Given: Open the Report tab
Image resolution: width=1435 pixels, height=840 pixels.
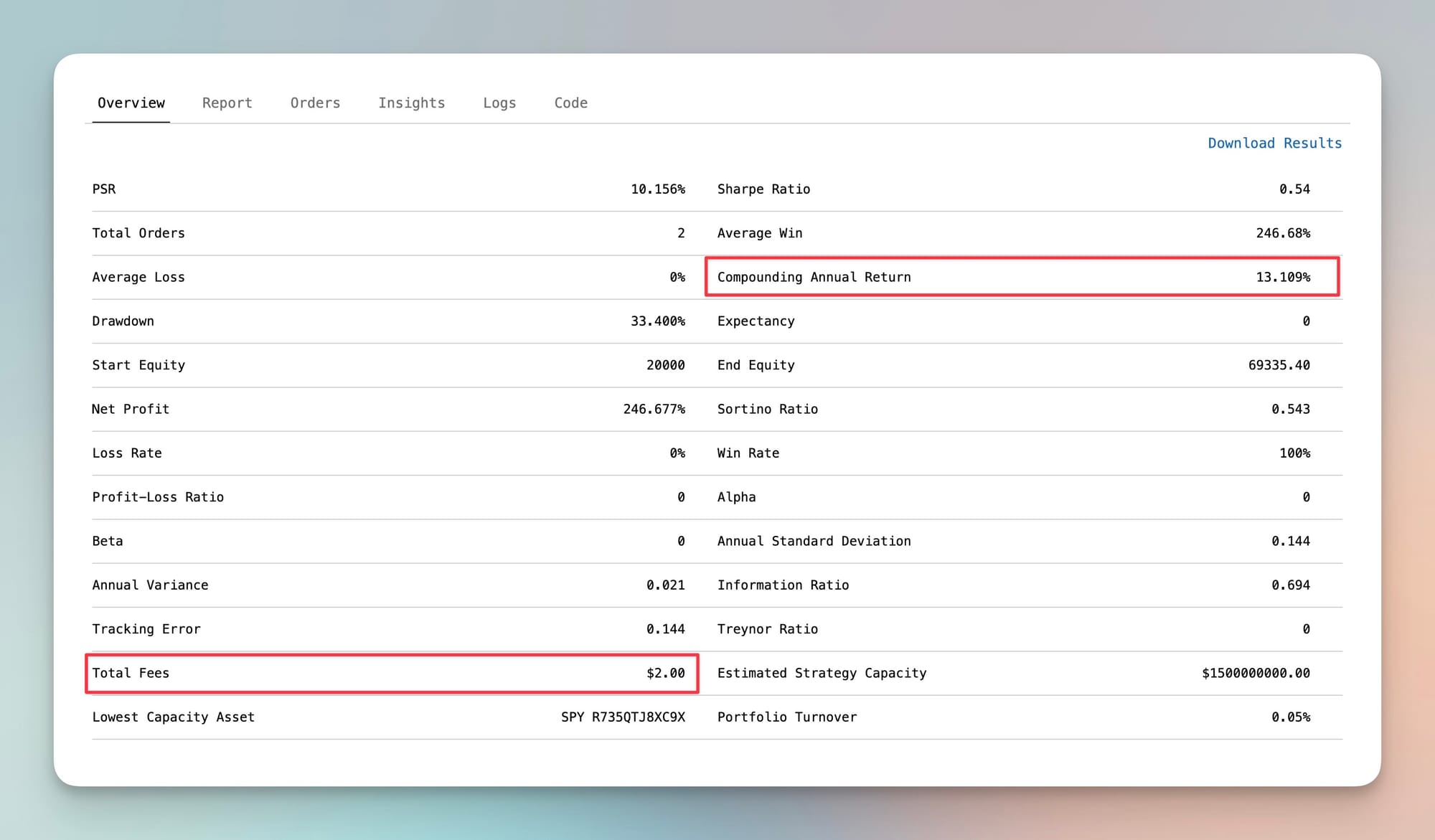Looking at the screenshot, I should (227, 103).
